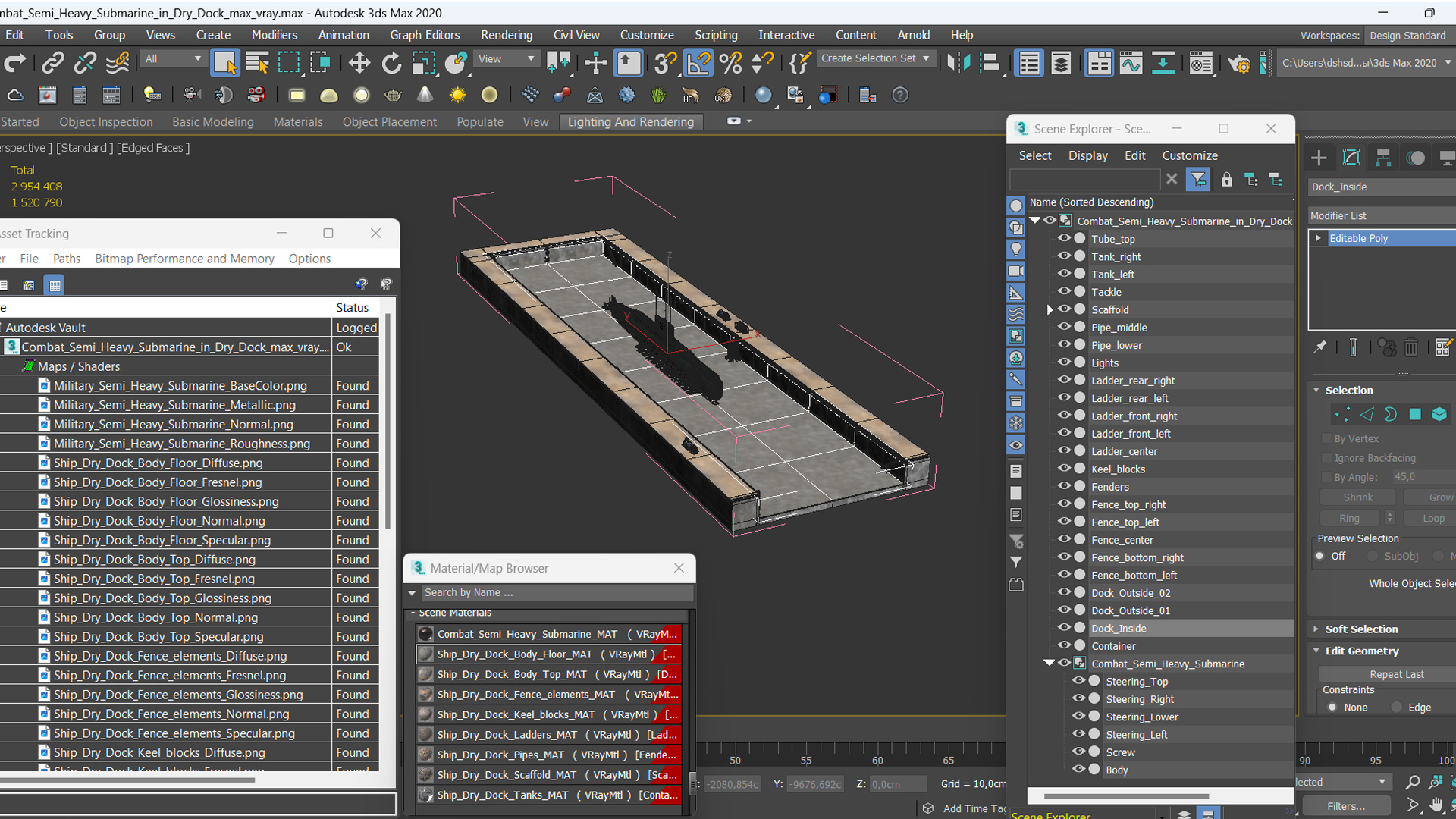This screenshot has height=819, width=1456.
Task: Switch to Object Inspection ribbon tab
Action: pyautogui.click(x=106, y=121)
